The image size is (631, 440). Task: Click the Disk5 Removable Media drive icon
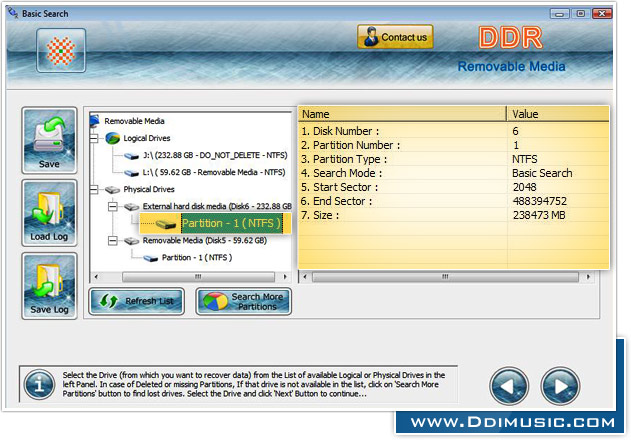[132, 241]
